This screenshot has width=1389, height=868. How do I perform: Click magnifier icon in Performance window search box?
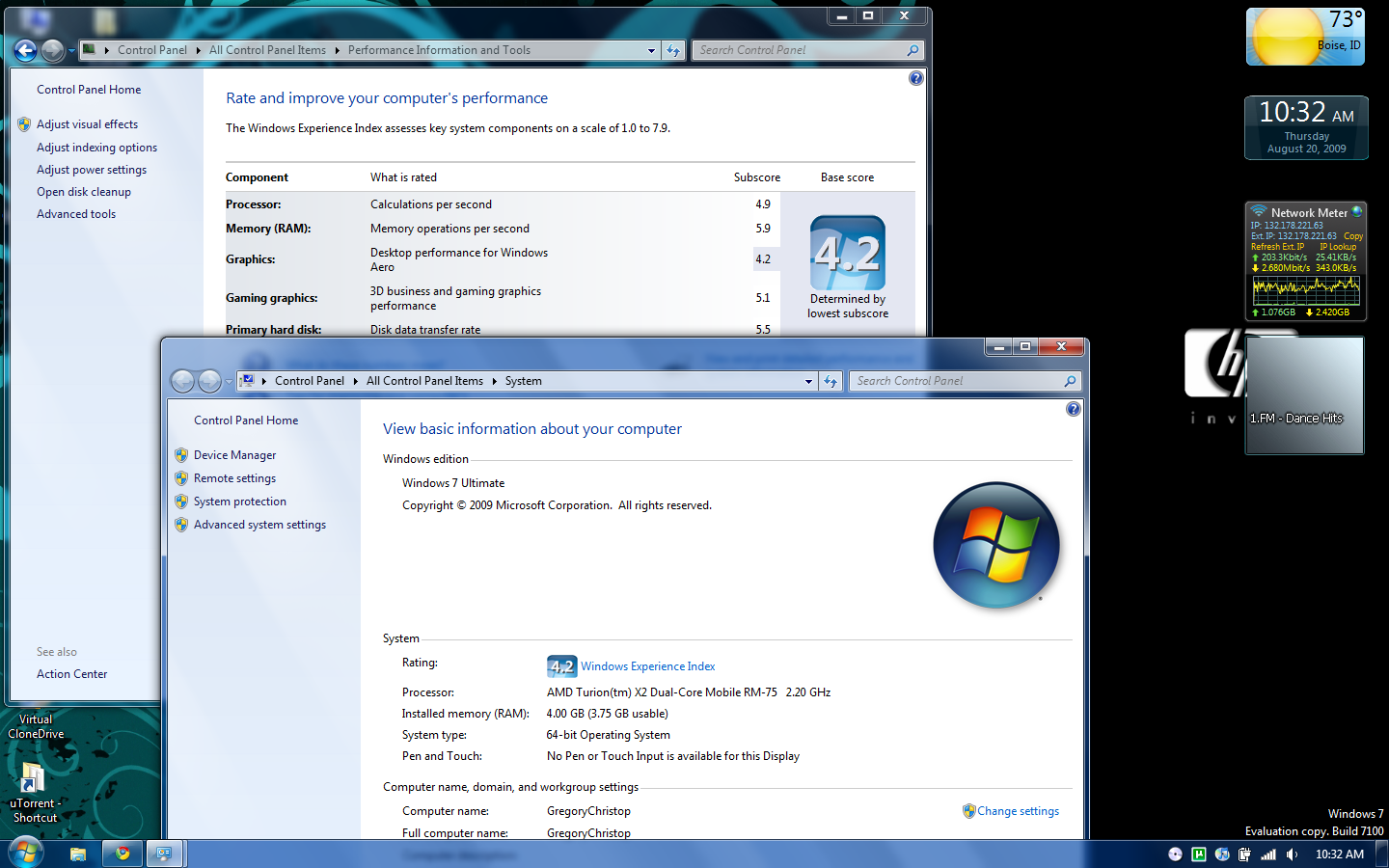[x=912, y=50]
